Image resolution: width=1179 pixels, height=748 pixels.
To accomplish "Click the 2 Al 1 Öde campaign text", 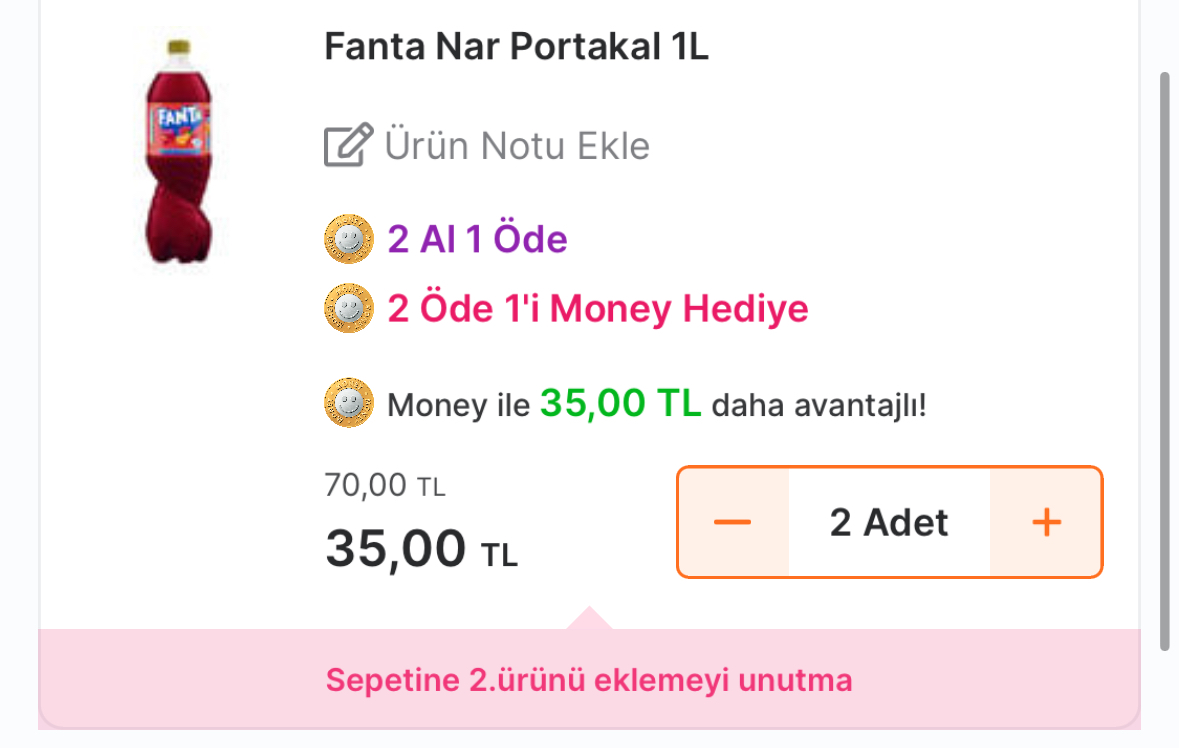I will click(x=477, y=240).
